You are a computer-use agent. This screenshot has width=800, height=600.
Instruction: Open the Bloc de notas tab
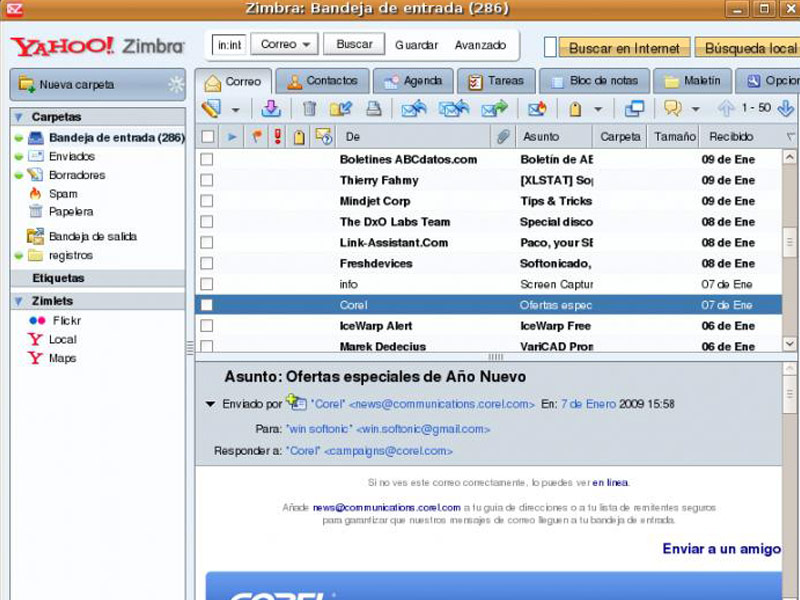point(594,81)
